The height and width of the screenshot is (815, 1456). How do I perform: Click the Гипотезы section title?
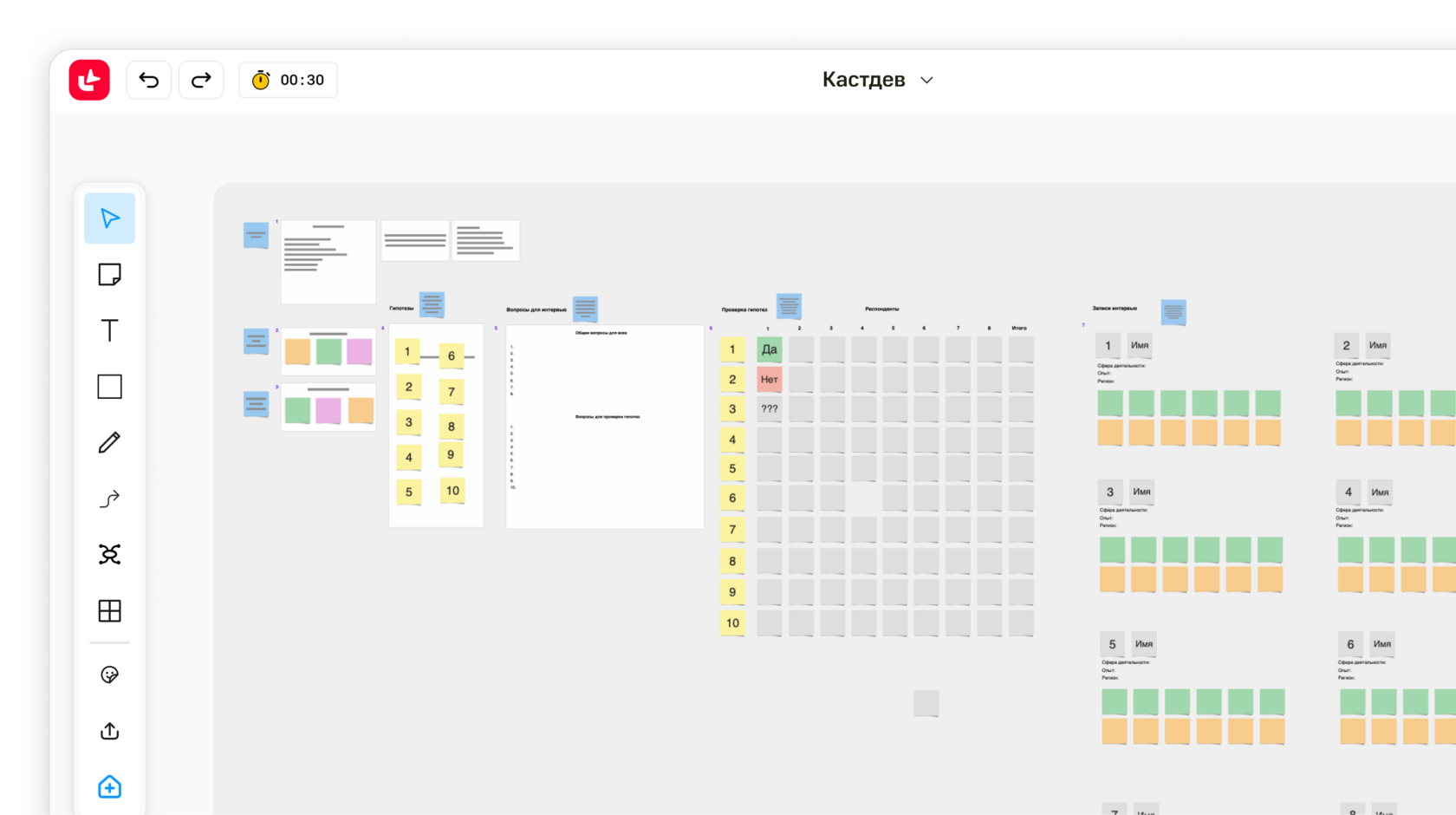(x=401, y=309)
